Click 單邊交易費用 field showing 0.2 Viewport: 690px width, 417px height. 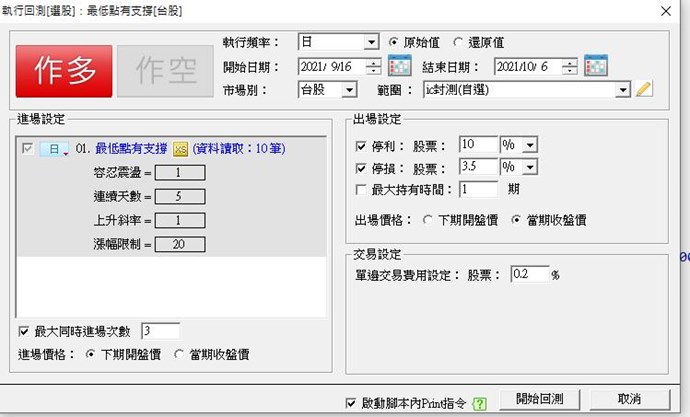pyautogui.click(x=530, y=274)
